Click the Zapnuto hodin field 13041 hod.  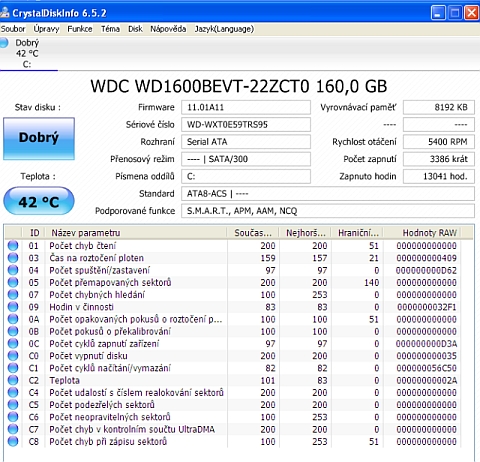point(439,176)
